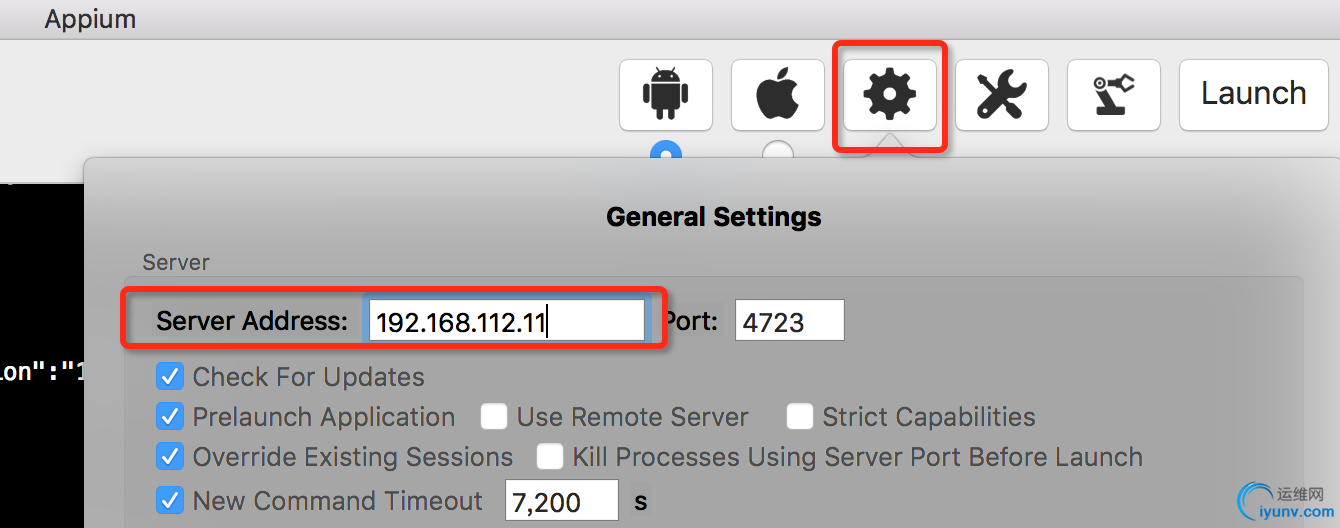Open the Android settings icon
The image size is (1340, 528).
665,95
